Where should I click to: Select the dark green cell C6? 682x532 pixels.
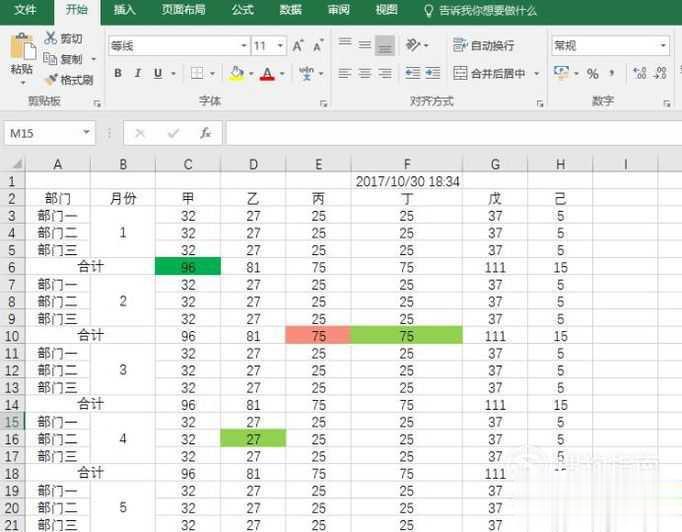pos(188,267)
